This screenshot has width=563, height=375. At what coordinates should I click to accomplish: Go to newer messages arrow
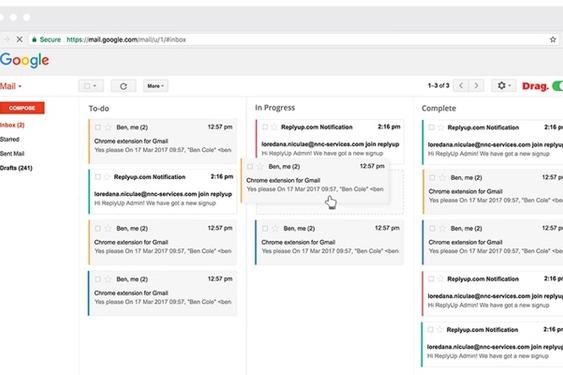(x=461, y=85)
